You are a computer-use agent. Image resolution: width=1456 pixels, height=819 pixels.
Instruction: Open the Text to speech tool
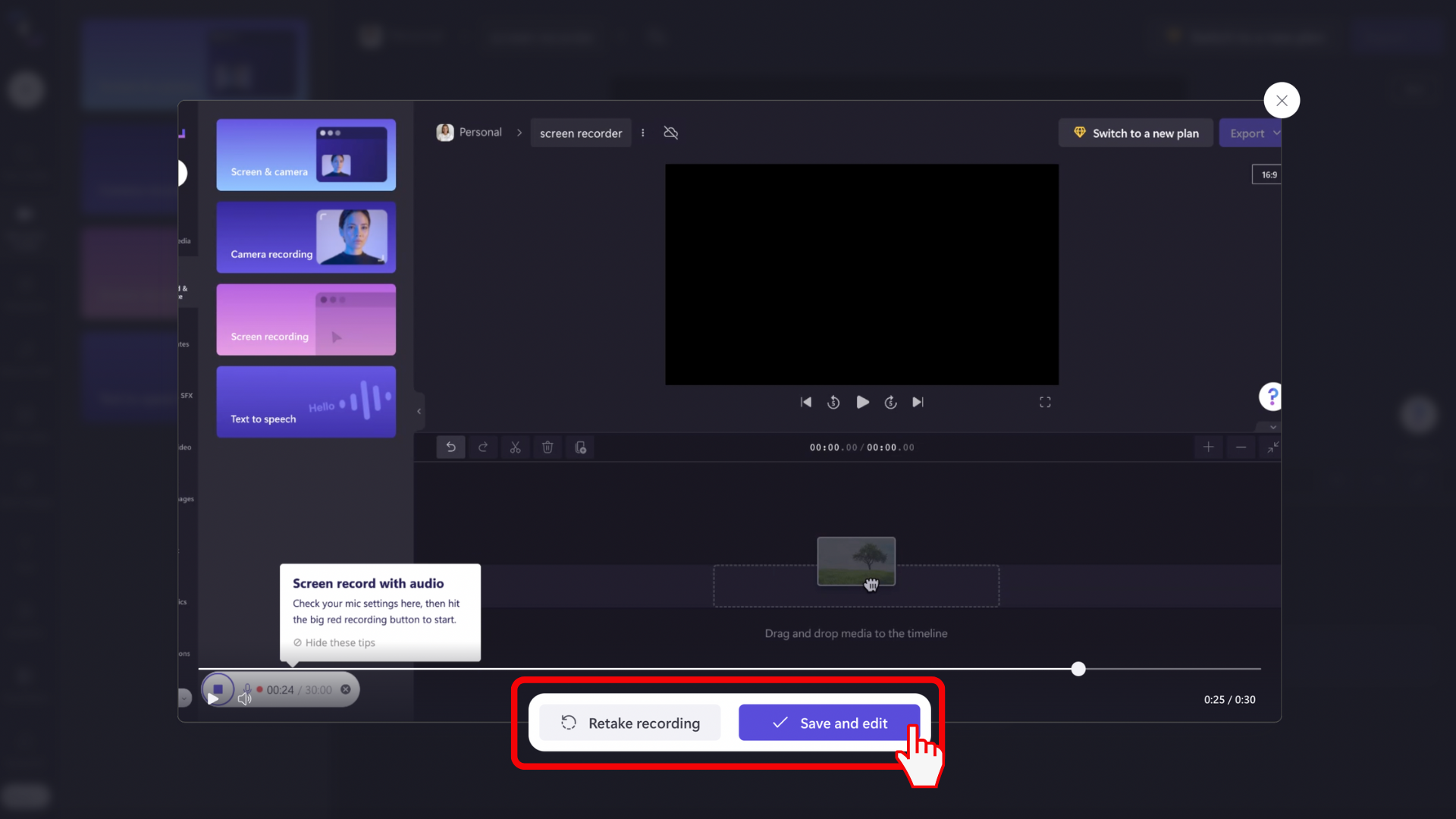click(x=306, y=401)
